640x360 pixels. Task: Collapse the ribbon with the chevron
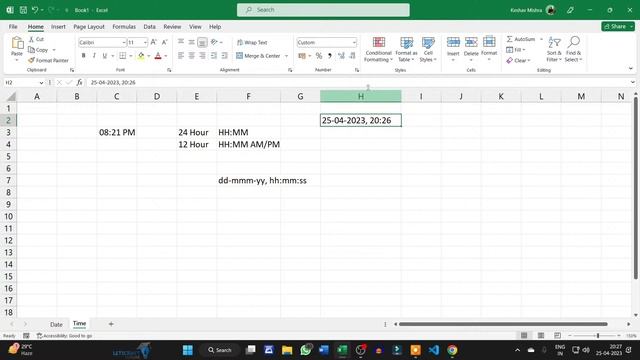point(631,69)
